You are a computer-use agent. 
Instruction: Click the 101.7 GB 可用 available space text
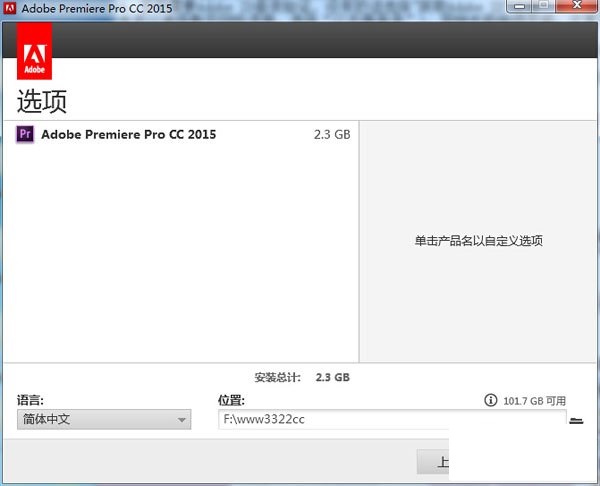tap(534, 400)
